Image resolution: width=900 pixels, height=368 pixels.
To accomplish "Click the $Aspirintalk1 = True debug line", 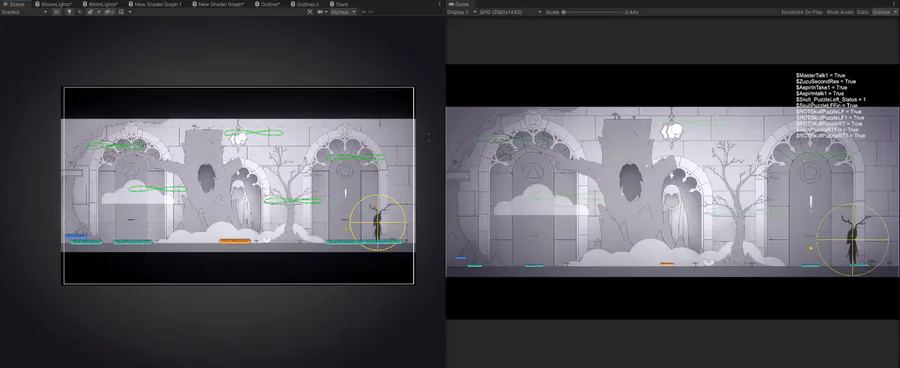I will [x=820, y=94].
